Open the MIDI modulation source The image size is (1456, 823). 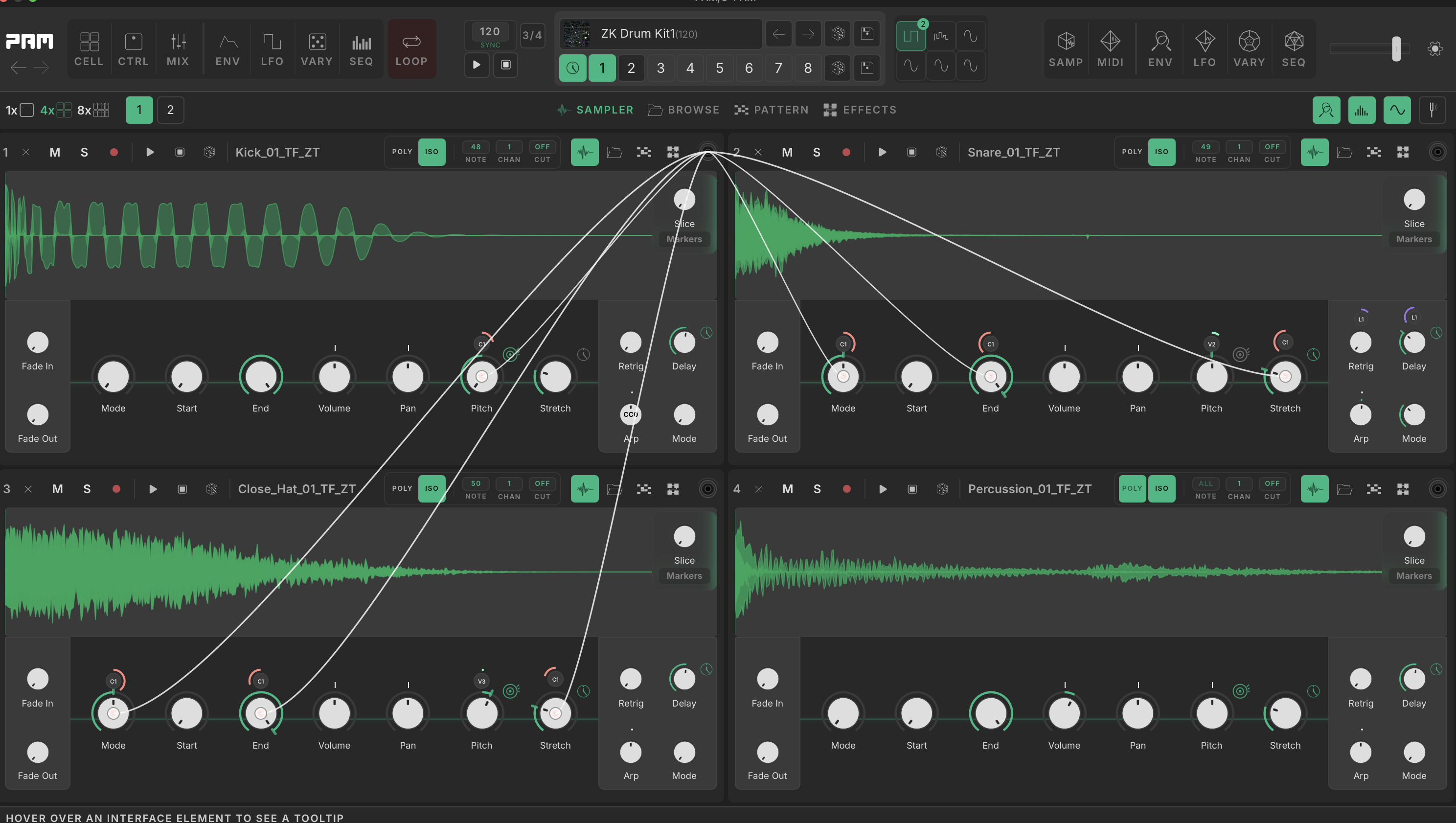pyautogui.click(x=1110, y=48)
